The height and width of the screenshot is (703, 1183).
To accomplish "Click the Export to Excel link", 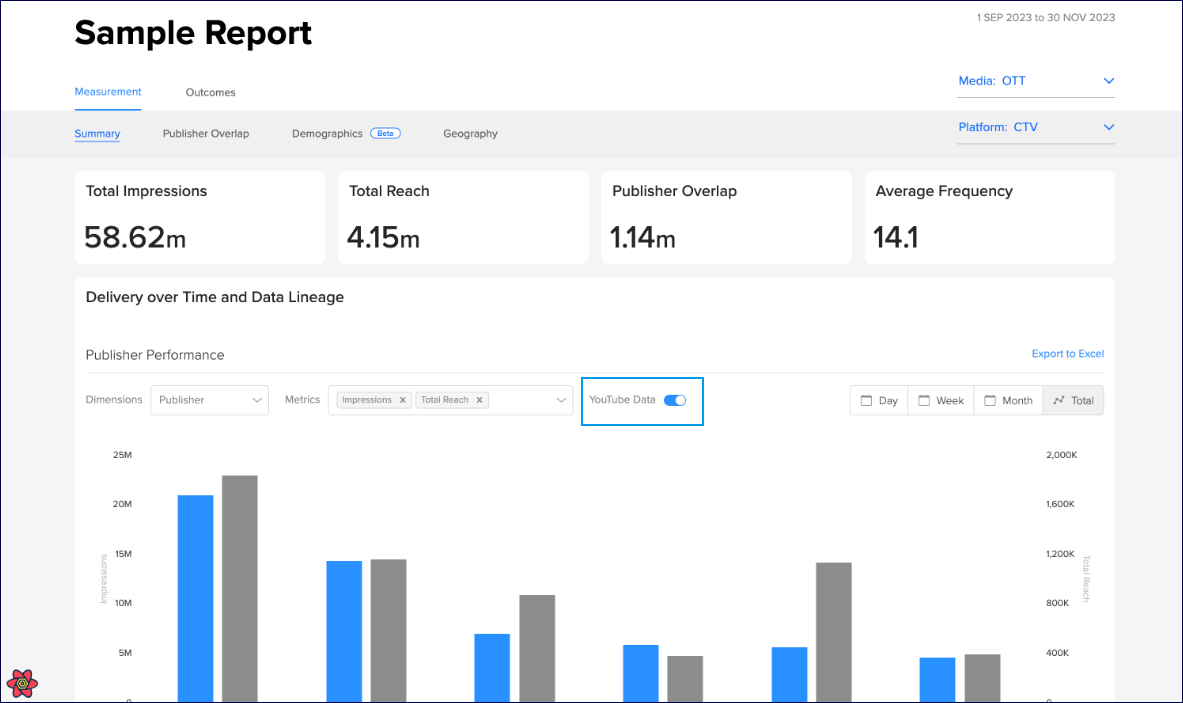I will click(x=1068, y=354).
